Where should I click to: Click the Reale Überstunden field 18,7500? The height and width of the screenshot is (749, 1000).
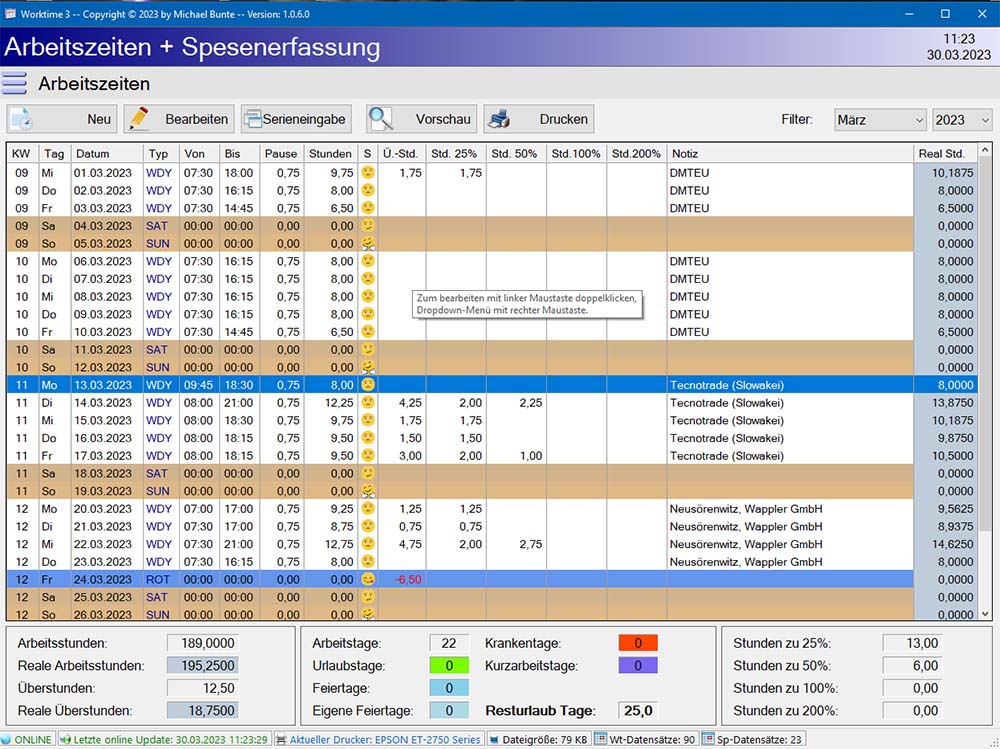[x=202, y=711]
